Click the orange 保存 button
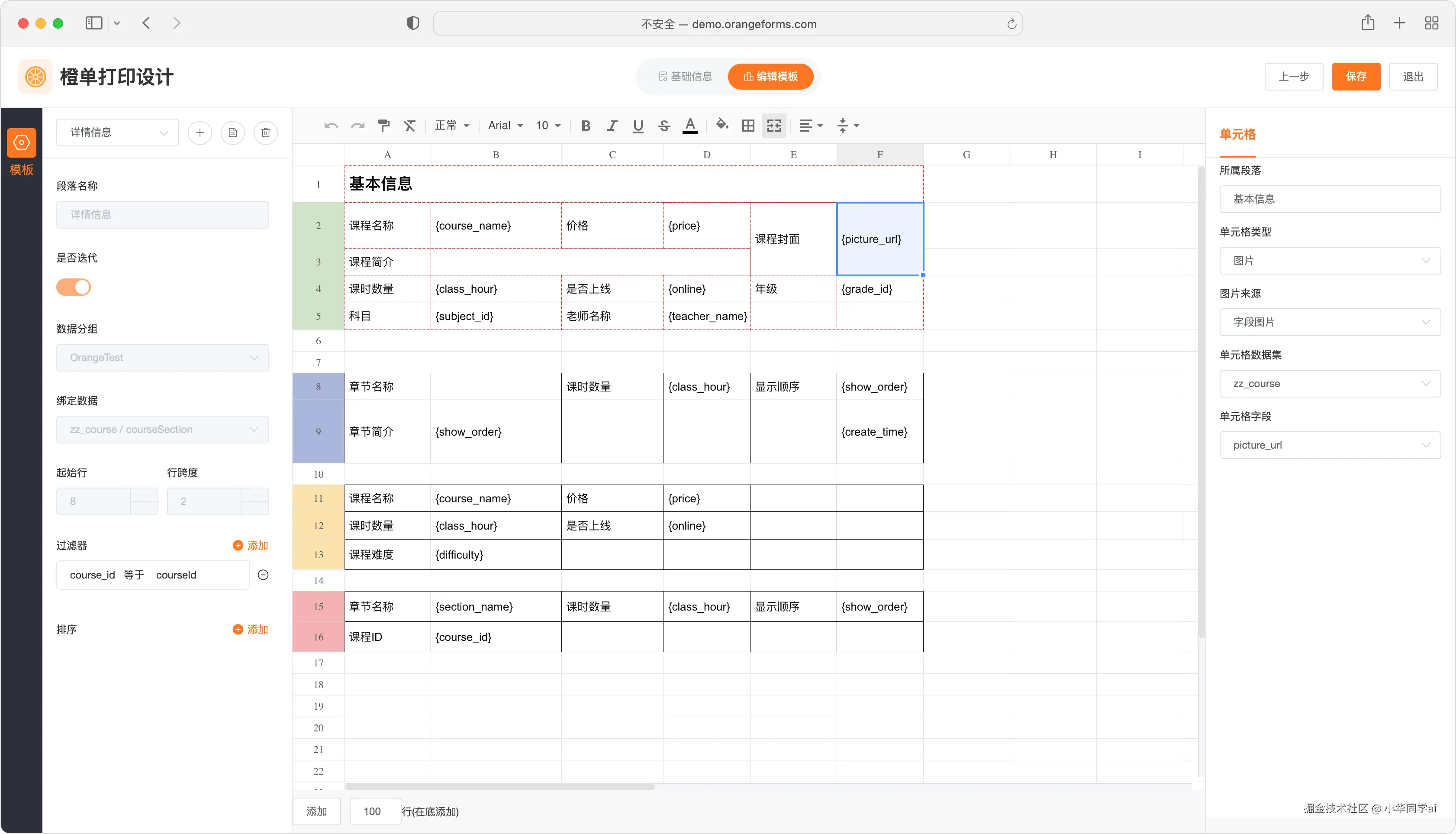Viewport: 1456px width, 834px height. pos(1355,77)
